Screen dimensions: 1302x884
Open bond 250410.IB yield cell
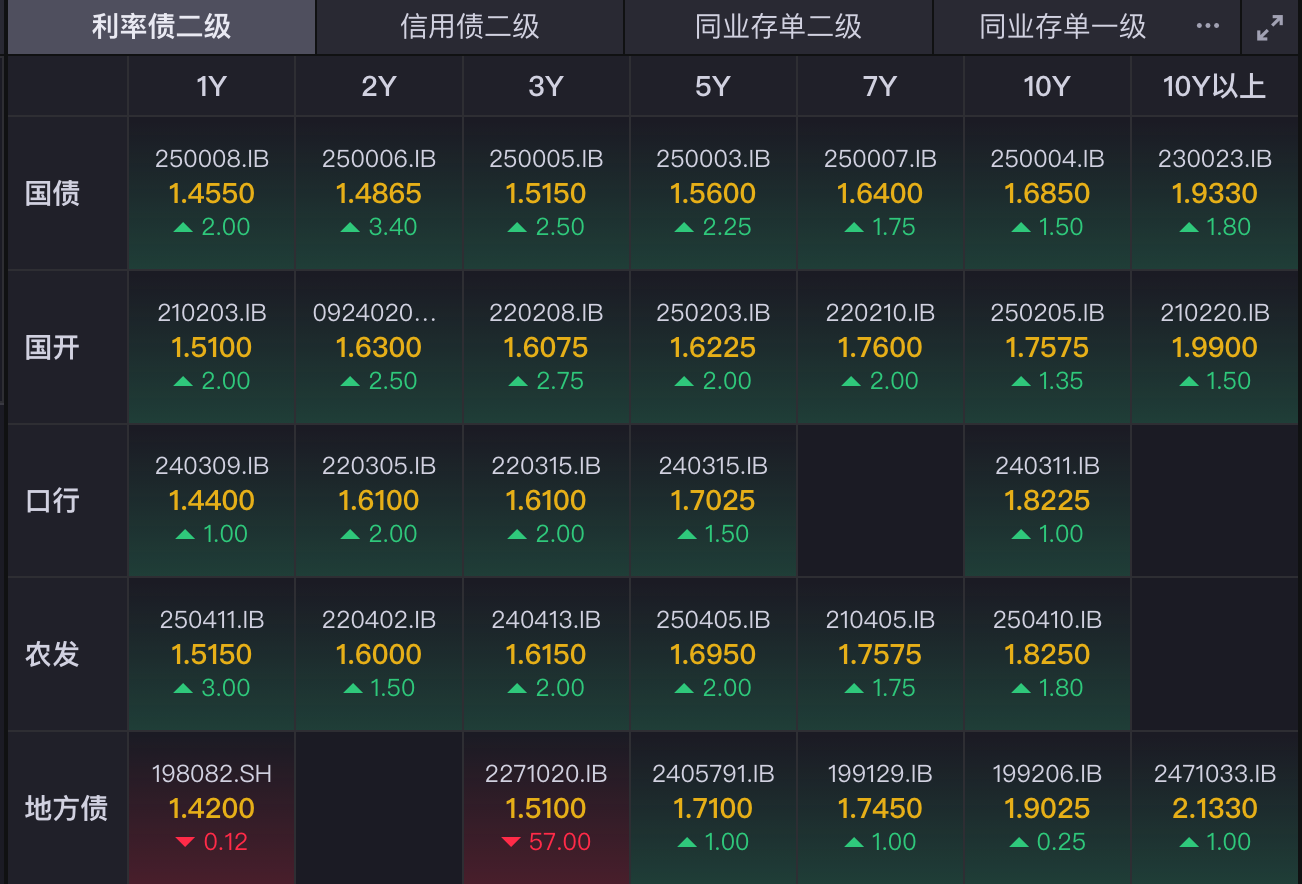[x=1047, y=654]
